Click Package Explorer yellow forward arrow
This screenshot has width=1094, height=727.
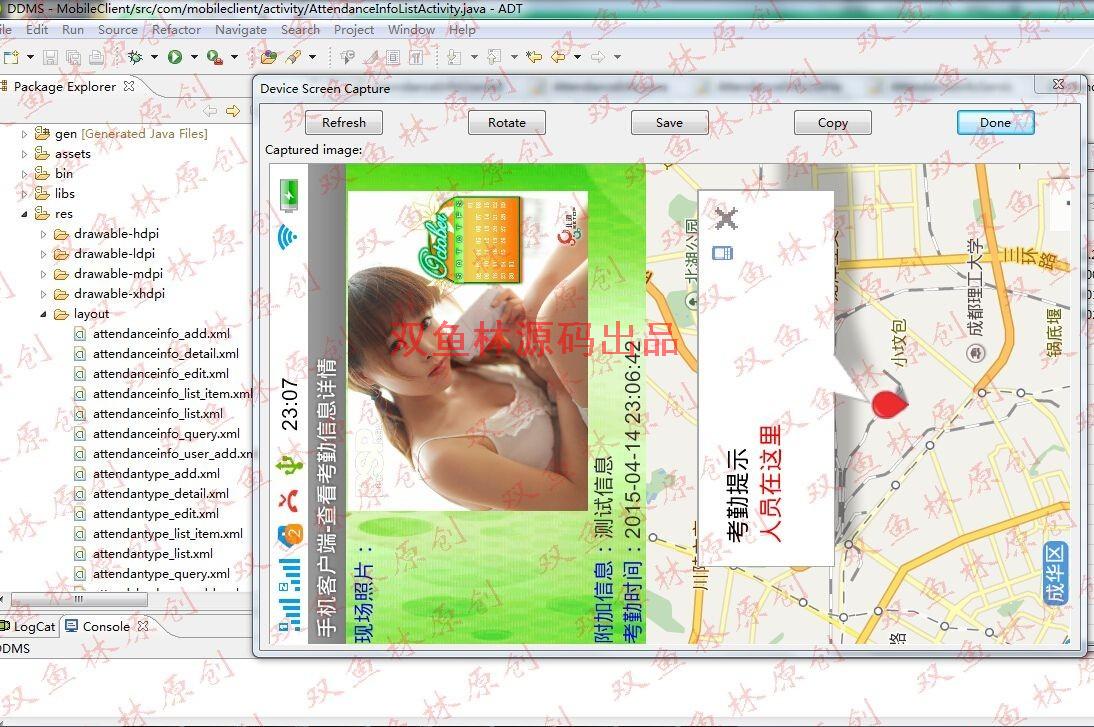click(233, 111)
